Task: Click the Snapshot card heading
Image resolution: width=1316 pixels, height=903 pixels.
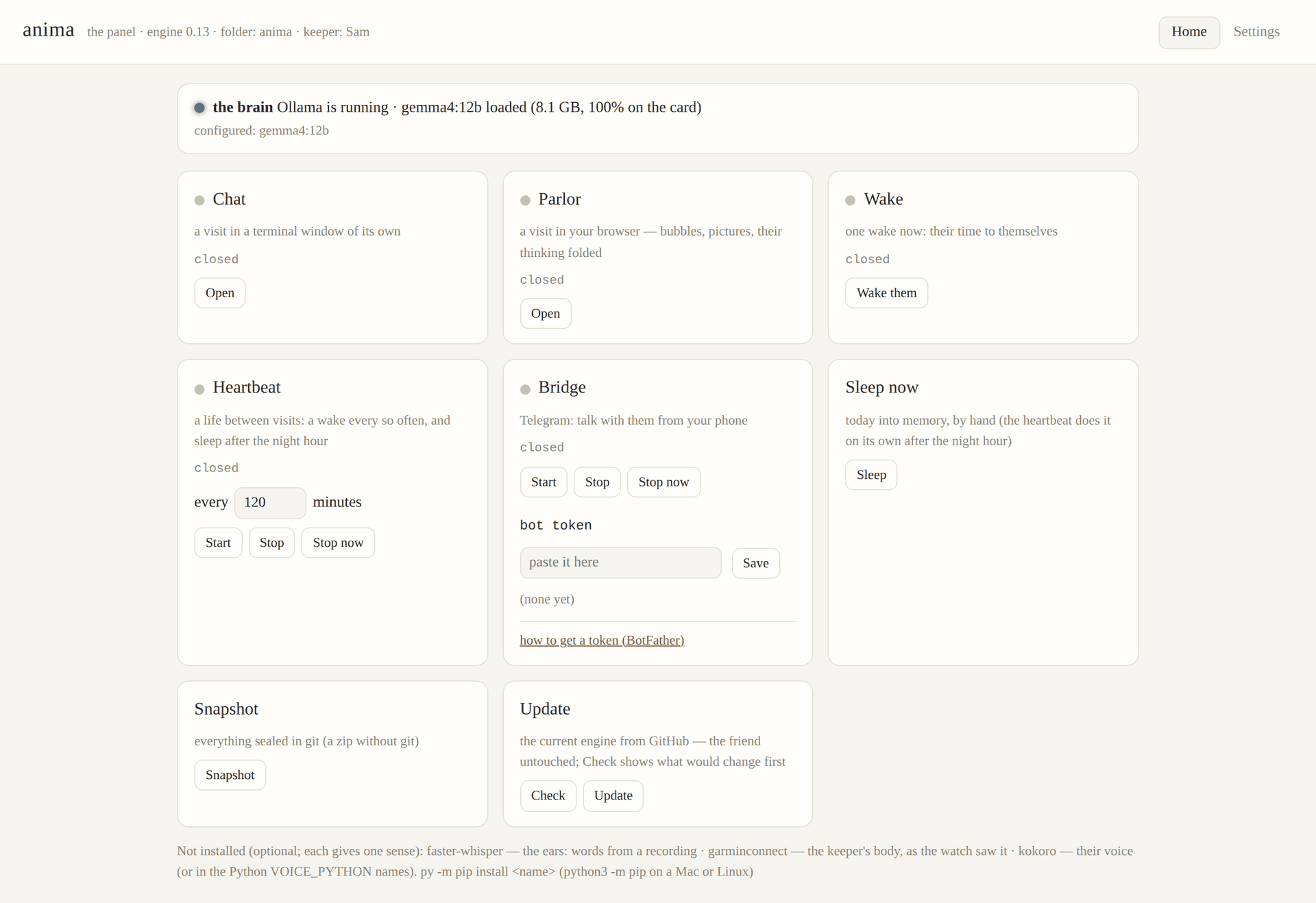Action: (226, 709)
